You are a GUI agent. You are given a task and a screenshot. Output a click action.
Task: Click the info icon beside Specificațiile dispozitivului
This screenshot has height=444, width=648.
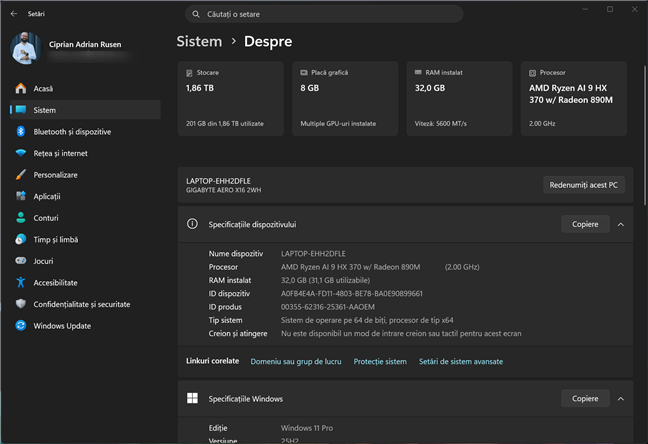click(x=192, y=224)
